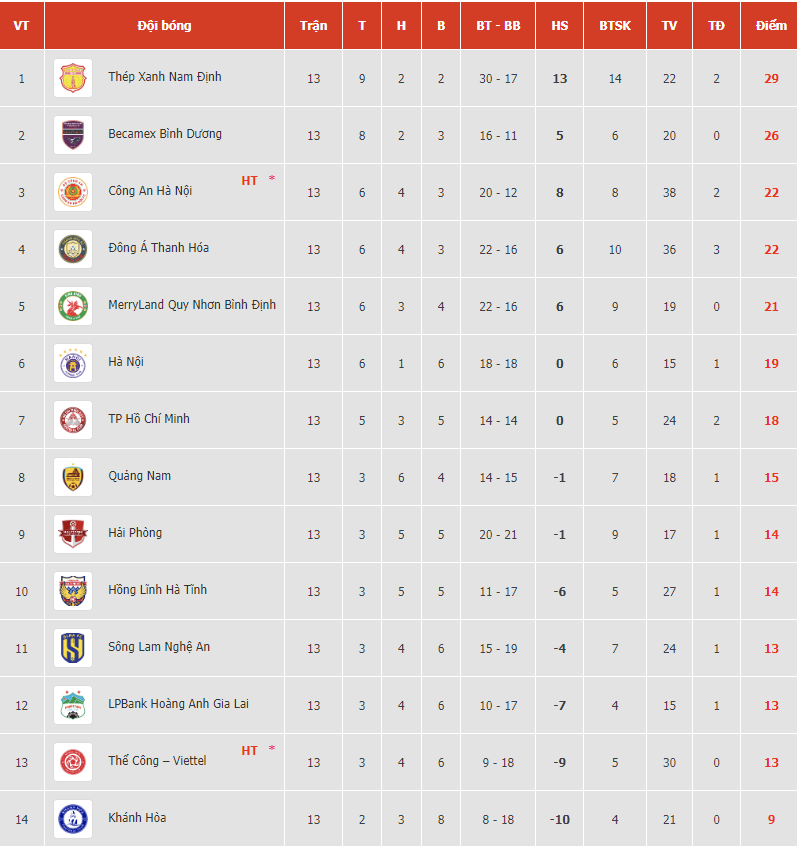This screenshot has width=797, height=846.
Task: Click the Quảng Nam team crest
Action: [73, 477]
